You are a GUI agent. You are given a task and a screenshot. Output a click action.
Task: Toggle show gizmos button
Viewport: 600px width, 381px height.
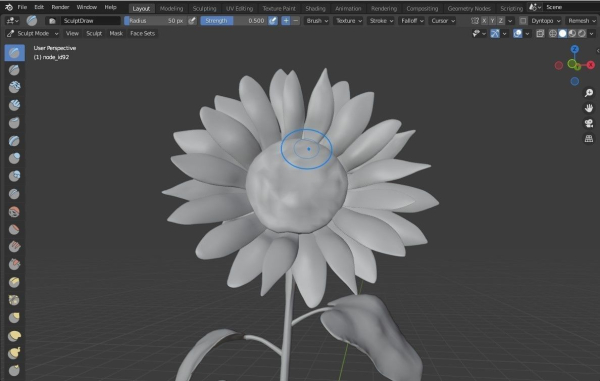495,34
